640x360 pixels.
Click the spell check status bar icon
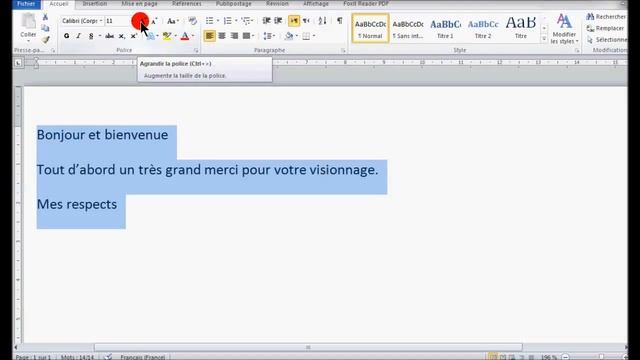[x=108, y=357]
